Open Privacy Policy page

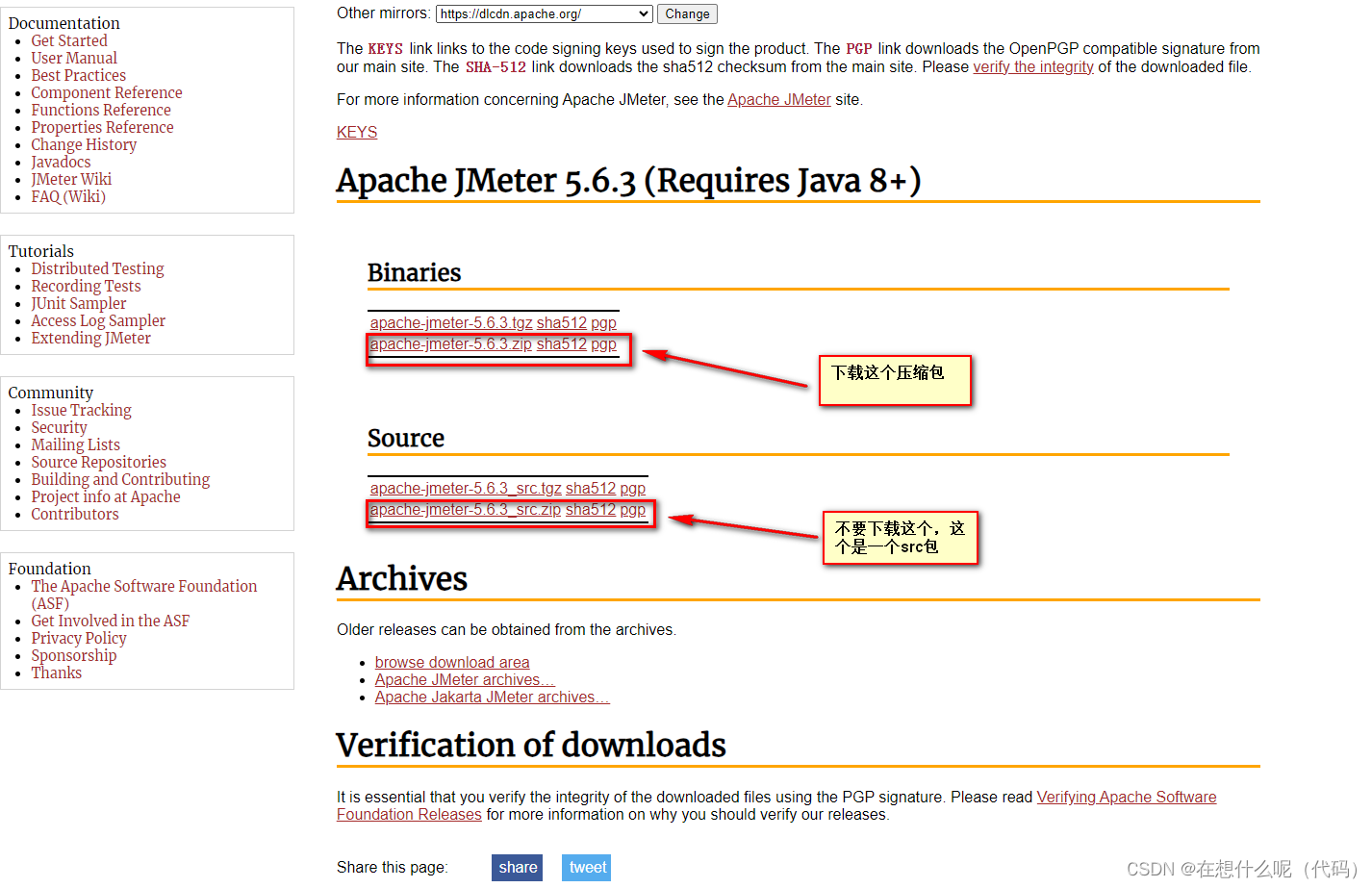coord(79,639)
